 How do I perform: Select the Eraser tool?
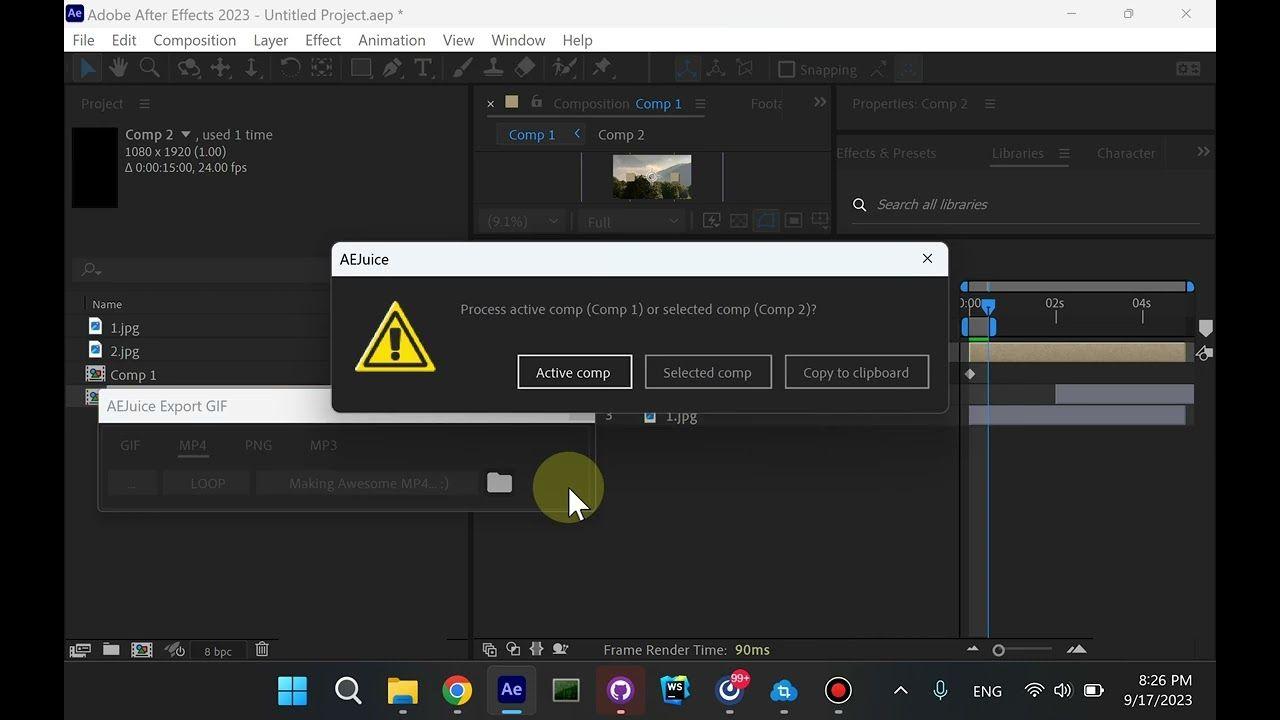coord(525,68)
